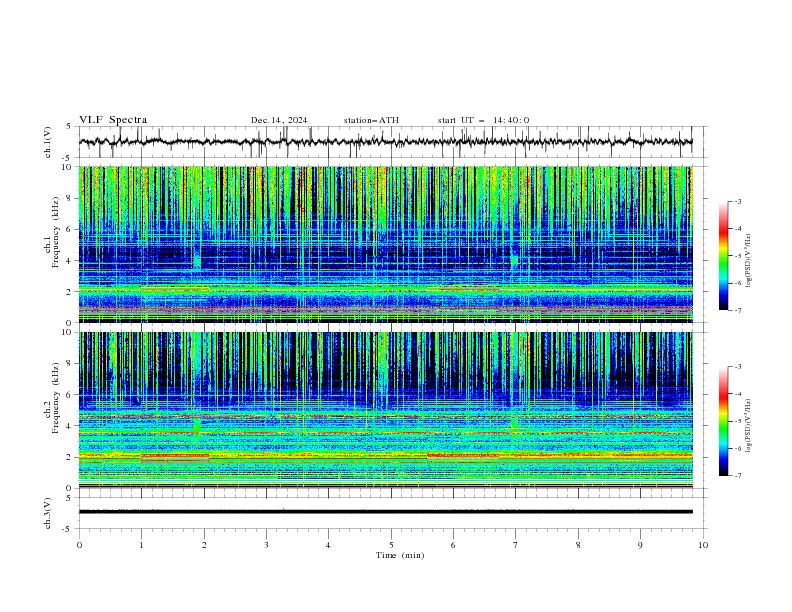
Task: Click the 'station=ATH' label
Action: 371,120
